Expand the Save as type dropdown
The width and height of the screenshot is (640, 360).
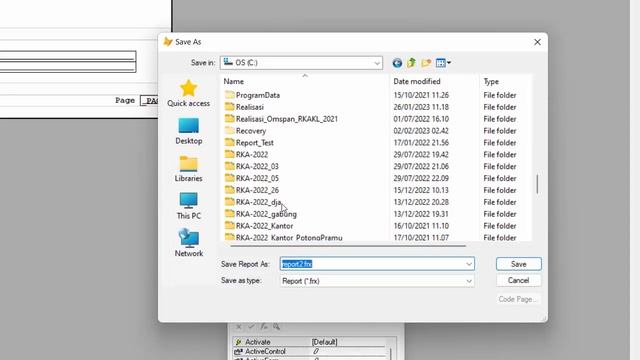point(469,281)
